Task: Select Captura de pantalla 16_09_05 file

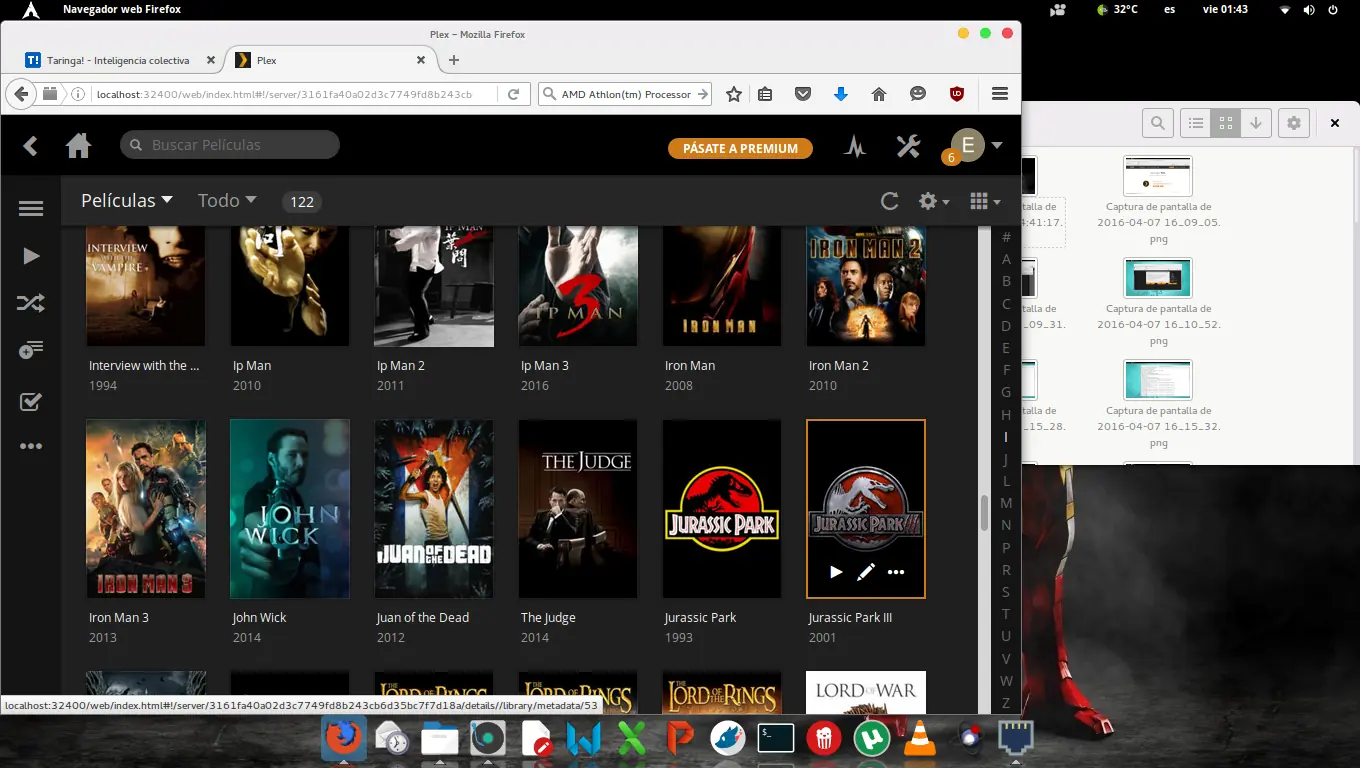Action: click(x=1158, y=199)
